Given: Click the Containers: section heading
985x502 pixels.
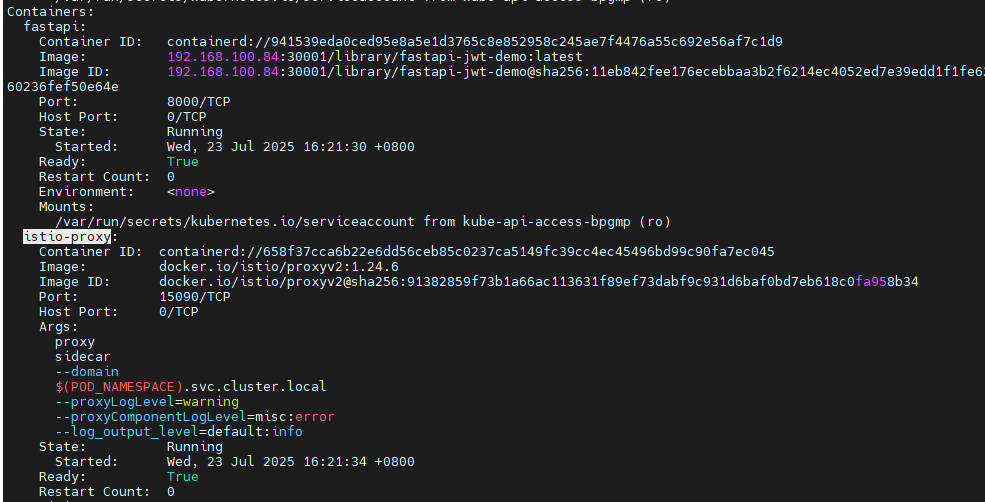Looking at the screenshot, I should click(x=50, y=11).
